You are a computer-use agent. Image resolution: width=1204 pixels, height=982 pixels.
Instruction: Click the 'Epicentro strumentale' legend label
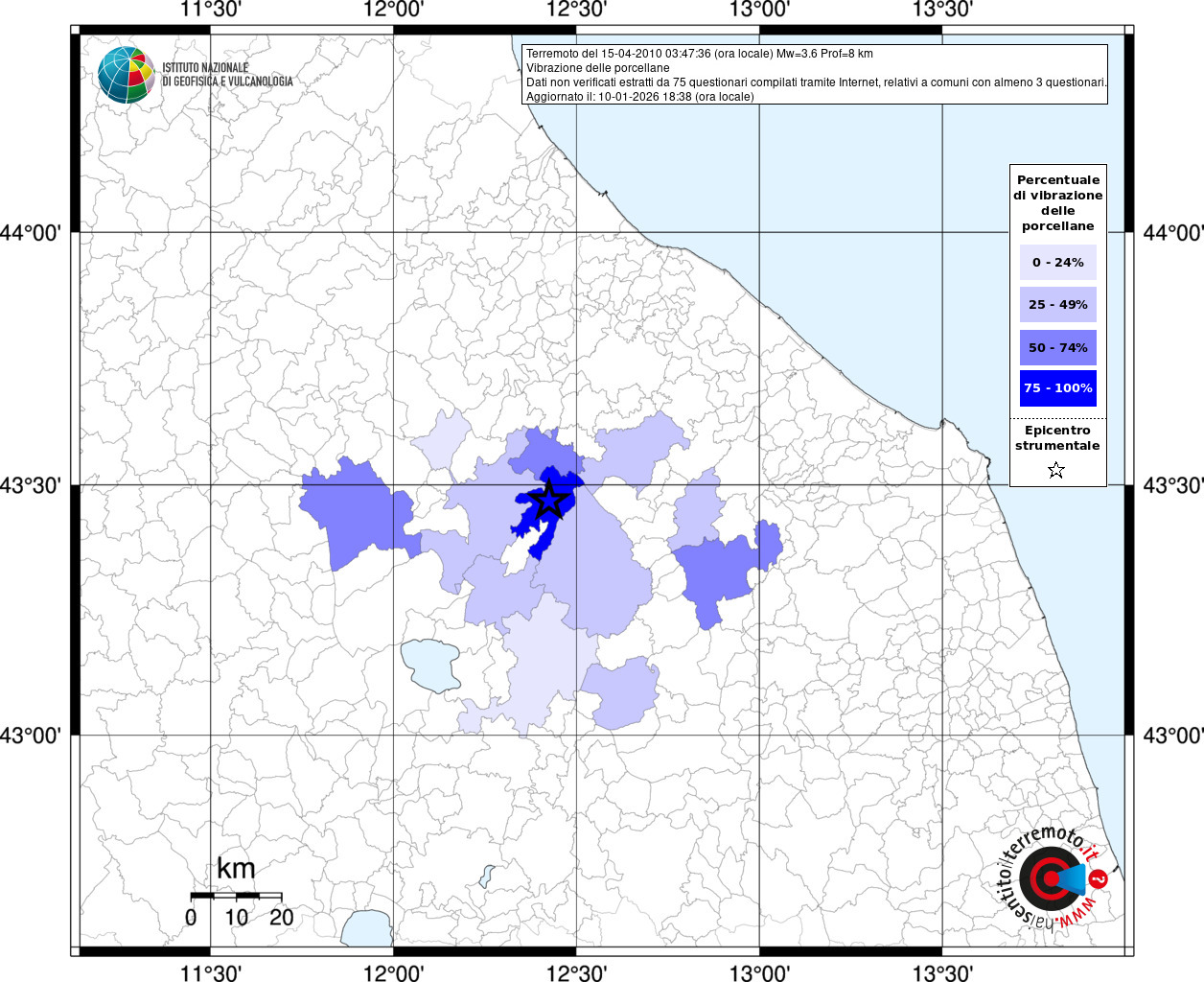1057,438
